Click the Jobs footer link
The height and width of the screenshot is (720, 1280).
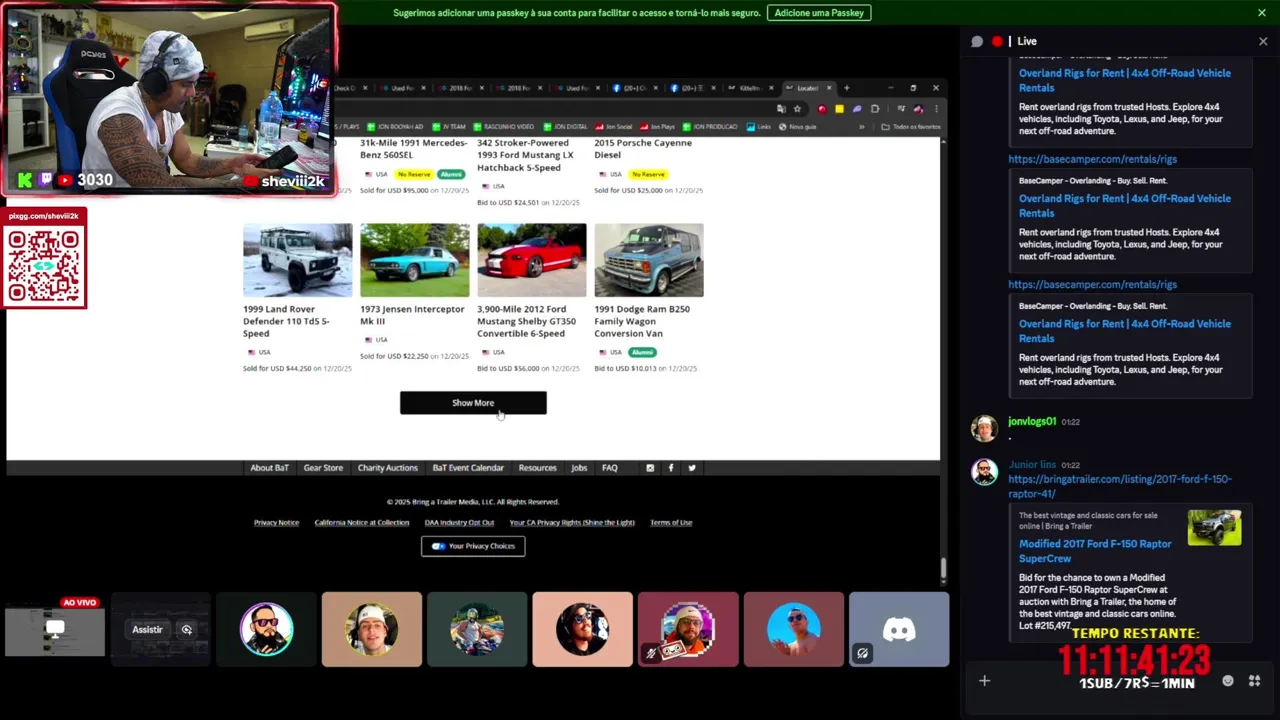click(579, 468)
